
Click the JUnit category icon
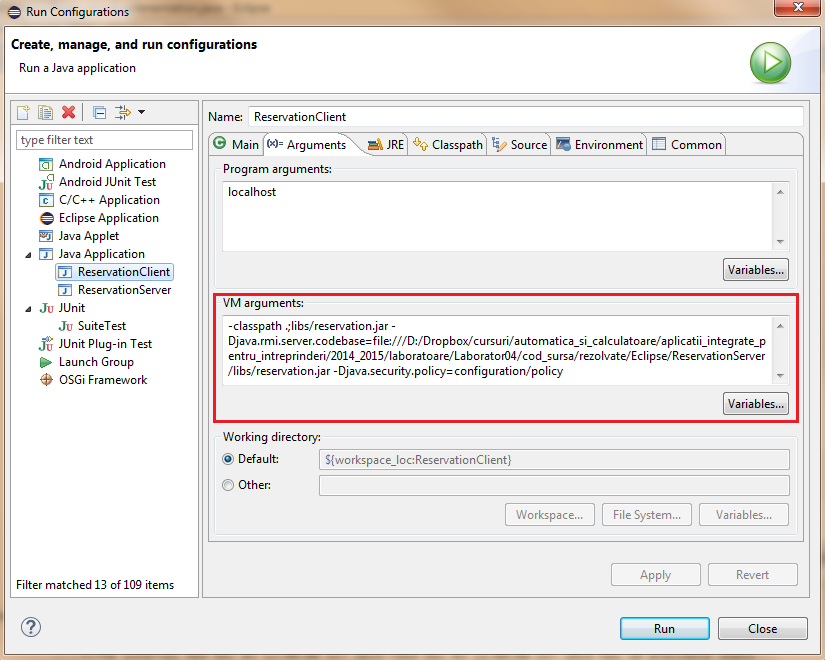(x=46, y=308)
